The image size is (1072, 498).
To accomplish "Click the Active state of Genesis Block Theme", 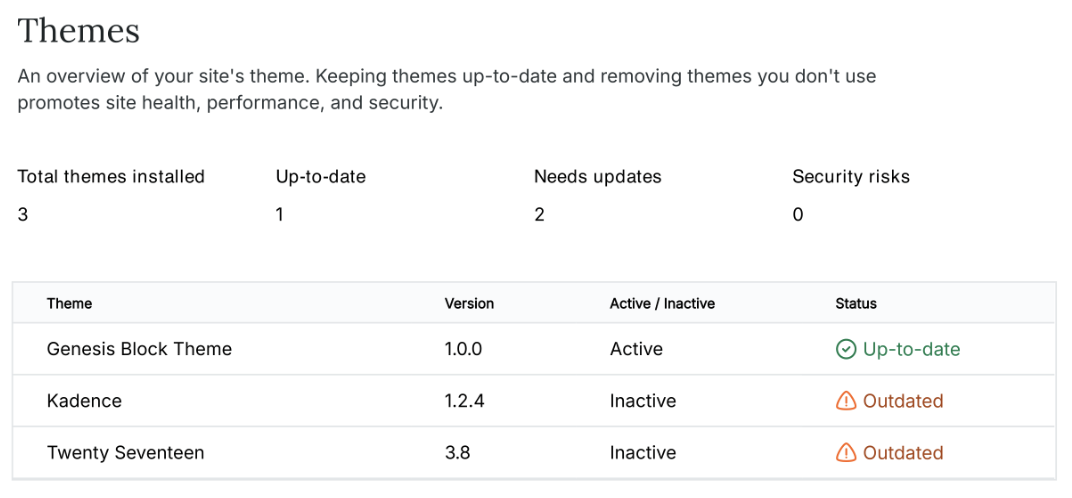I will click(636, 349).
